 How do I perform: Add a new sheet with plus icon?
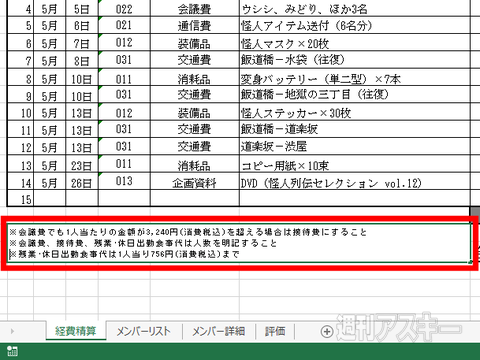327,331
